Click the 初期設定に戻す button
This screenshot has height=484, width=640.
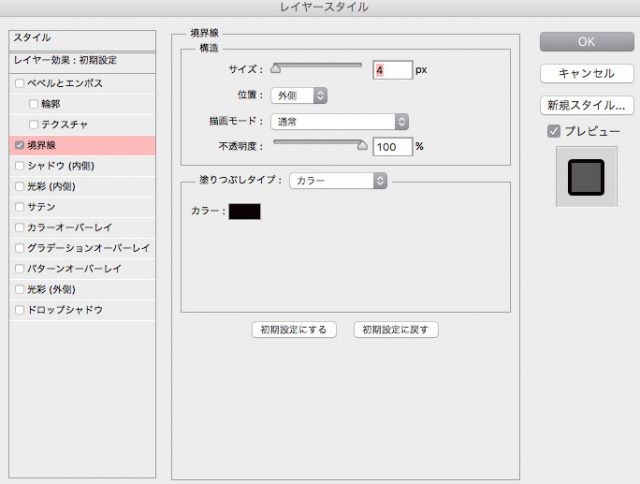pyautogui.click(x=396, y=329)
